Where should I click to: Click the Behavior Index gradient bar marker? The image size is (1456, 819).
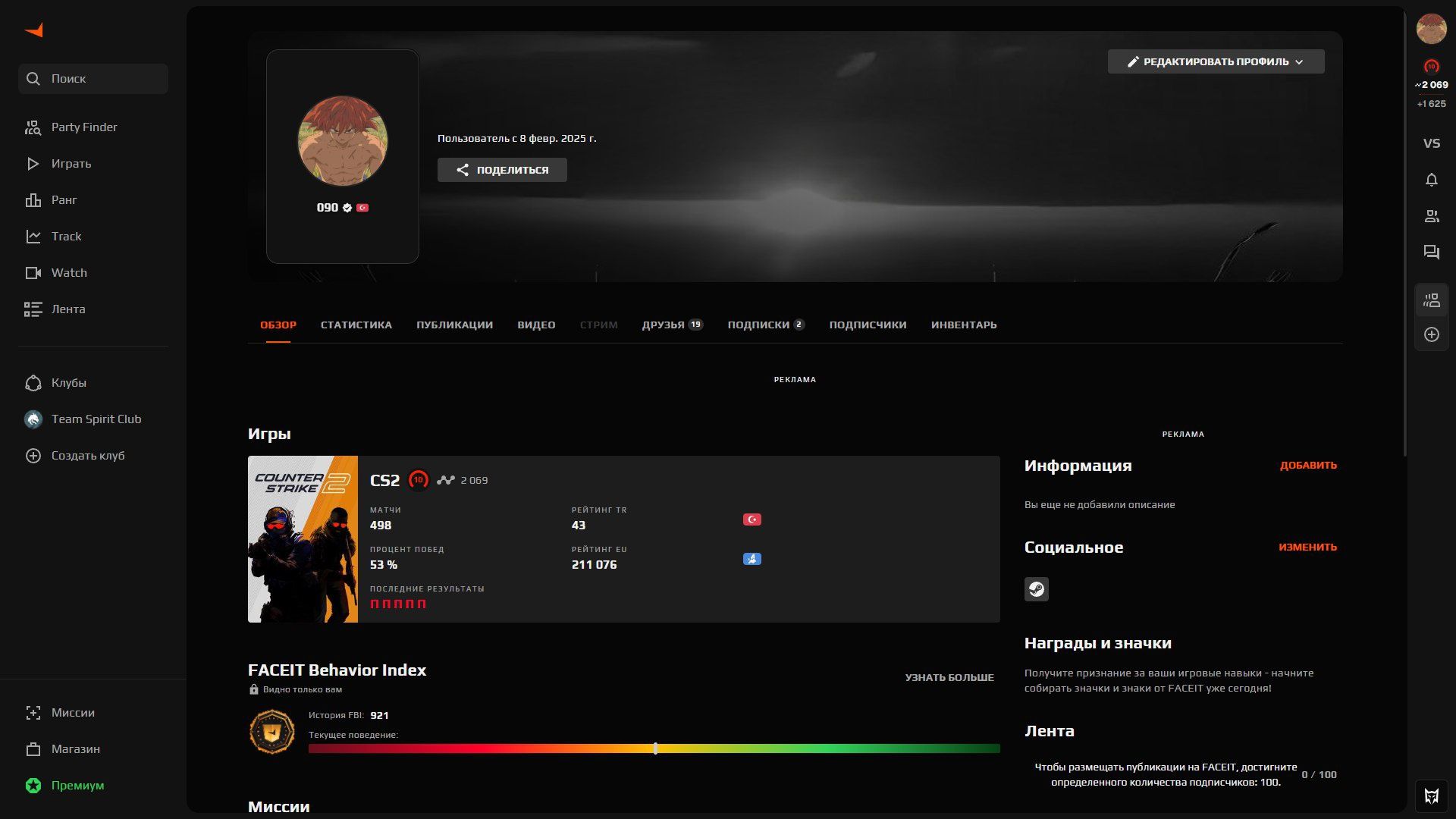point(655,748)
